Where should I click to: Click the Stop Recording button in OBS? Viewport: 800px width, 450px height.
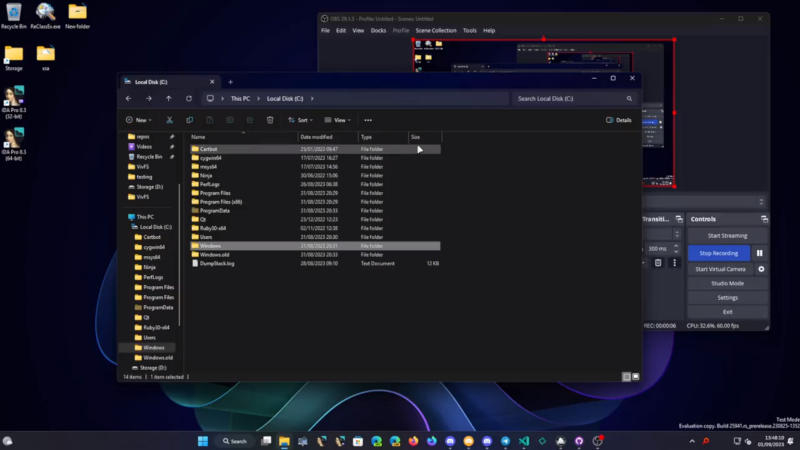(719, 253)
